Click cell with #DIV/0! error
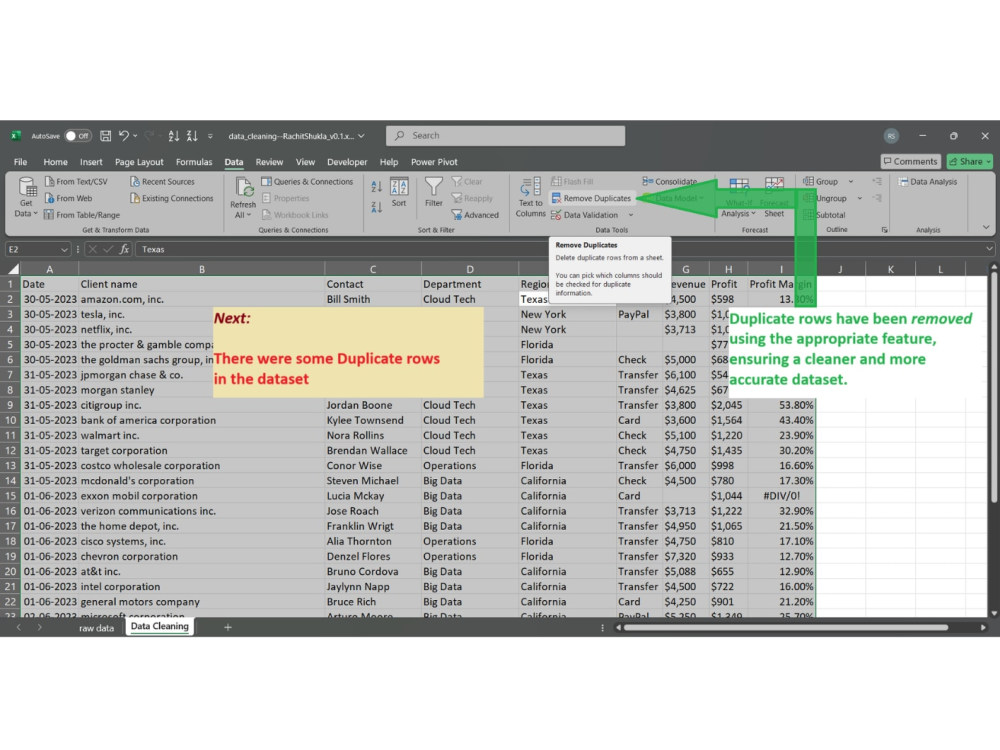Viewport: 1000px width, 750px height. coord(781,496)
